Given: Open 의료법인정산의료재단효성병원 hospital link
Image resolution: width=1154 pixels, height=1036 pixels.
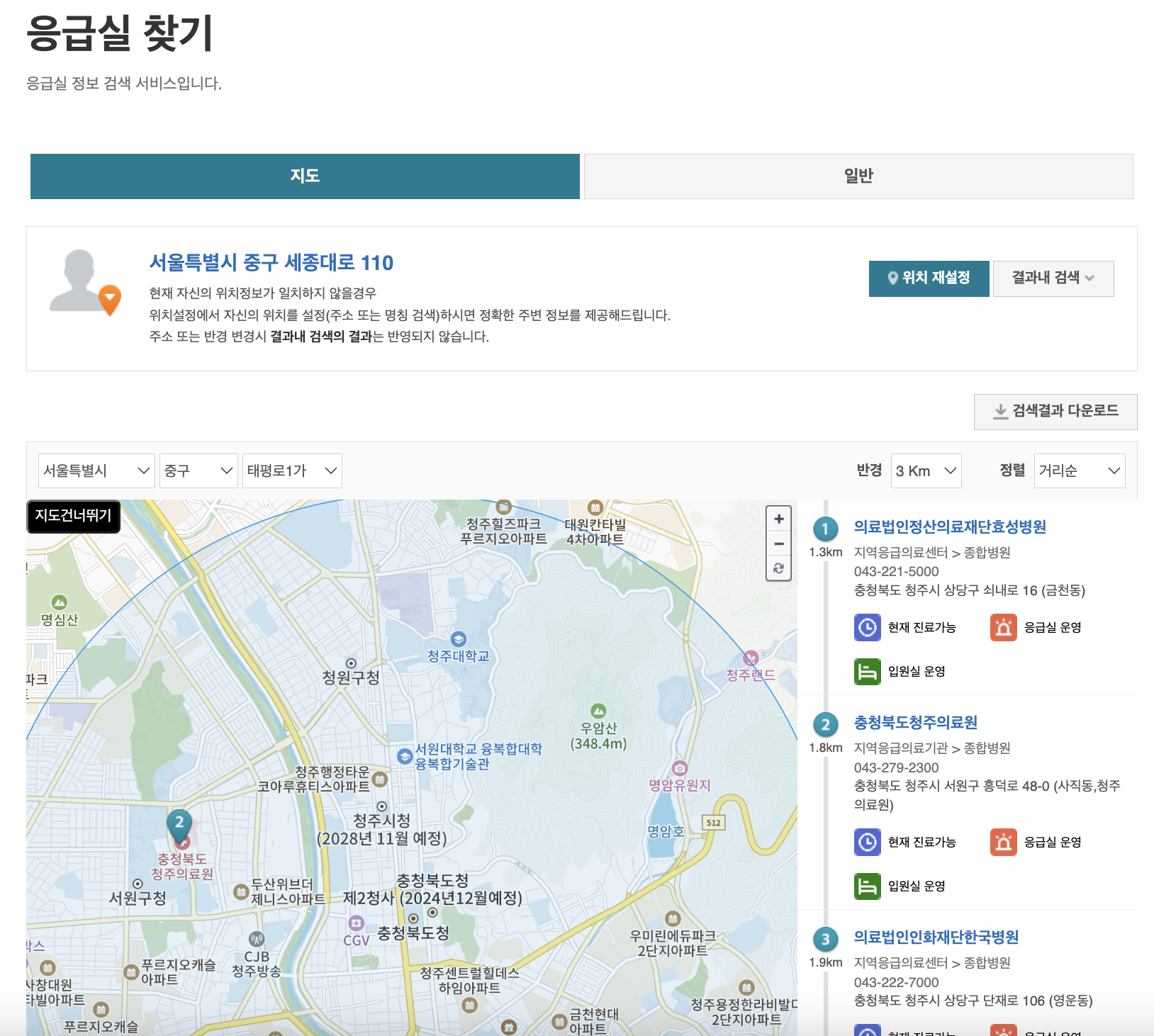Looking at the screenshot, I should pos(950,527).
